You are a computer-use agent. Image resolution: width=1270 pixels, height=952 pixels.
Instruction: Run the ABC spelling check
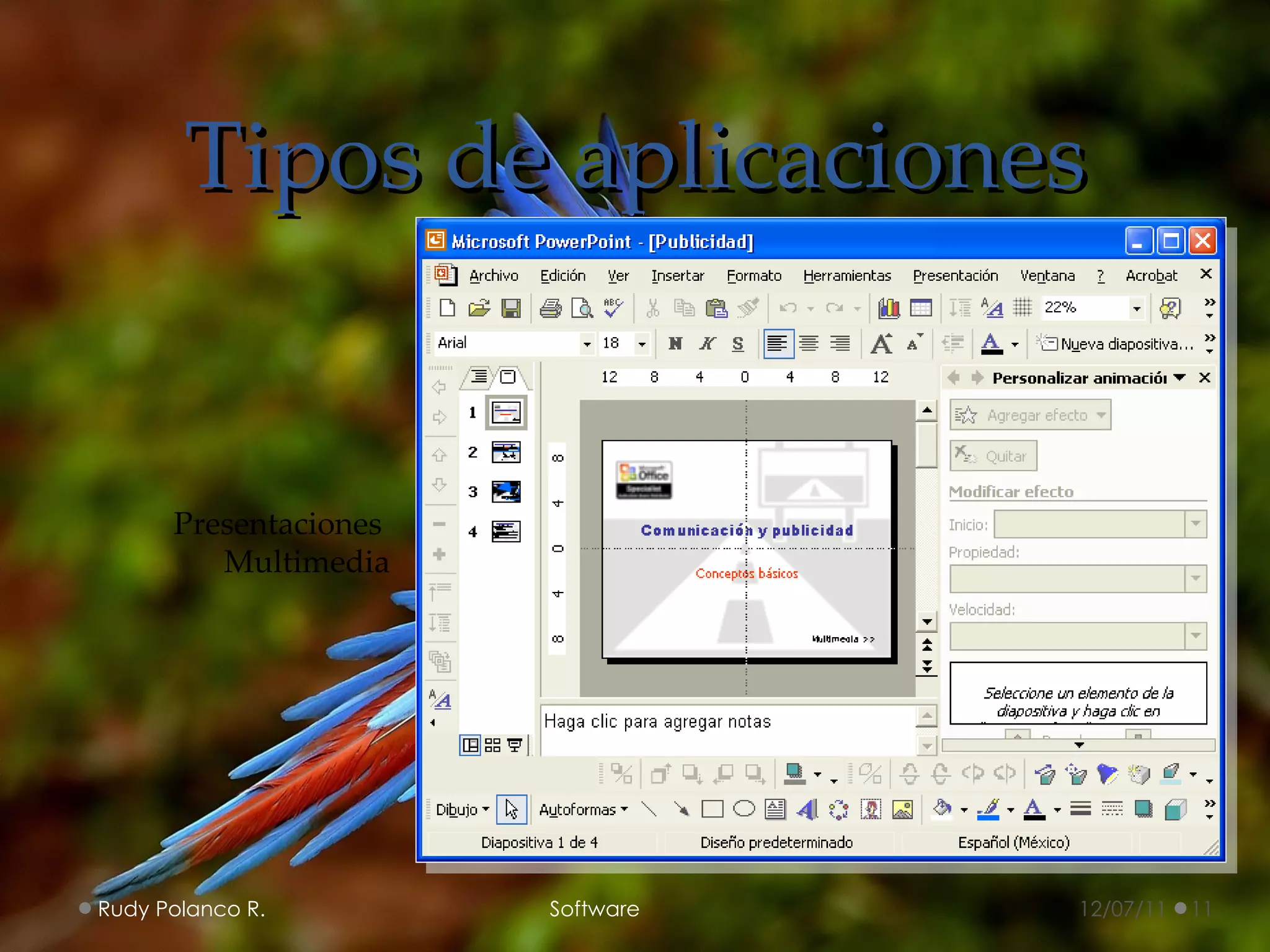(x=613, y=307)
